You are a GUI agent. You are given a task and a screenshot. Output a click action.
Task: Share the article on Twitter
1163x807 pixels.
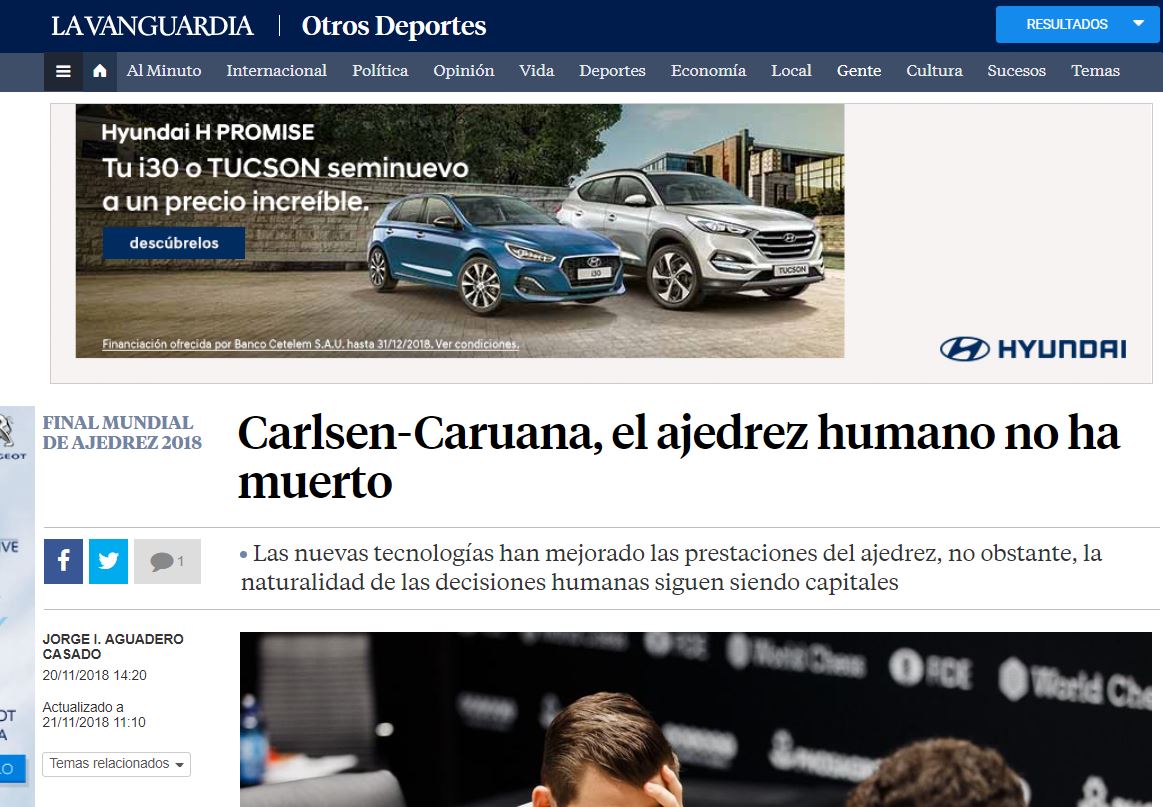pyautogui.click(x=108, y=561)
